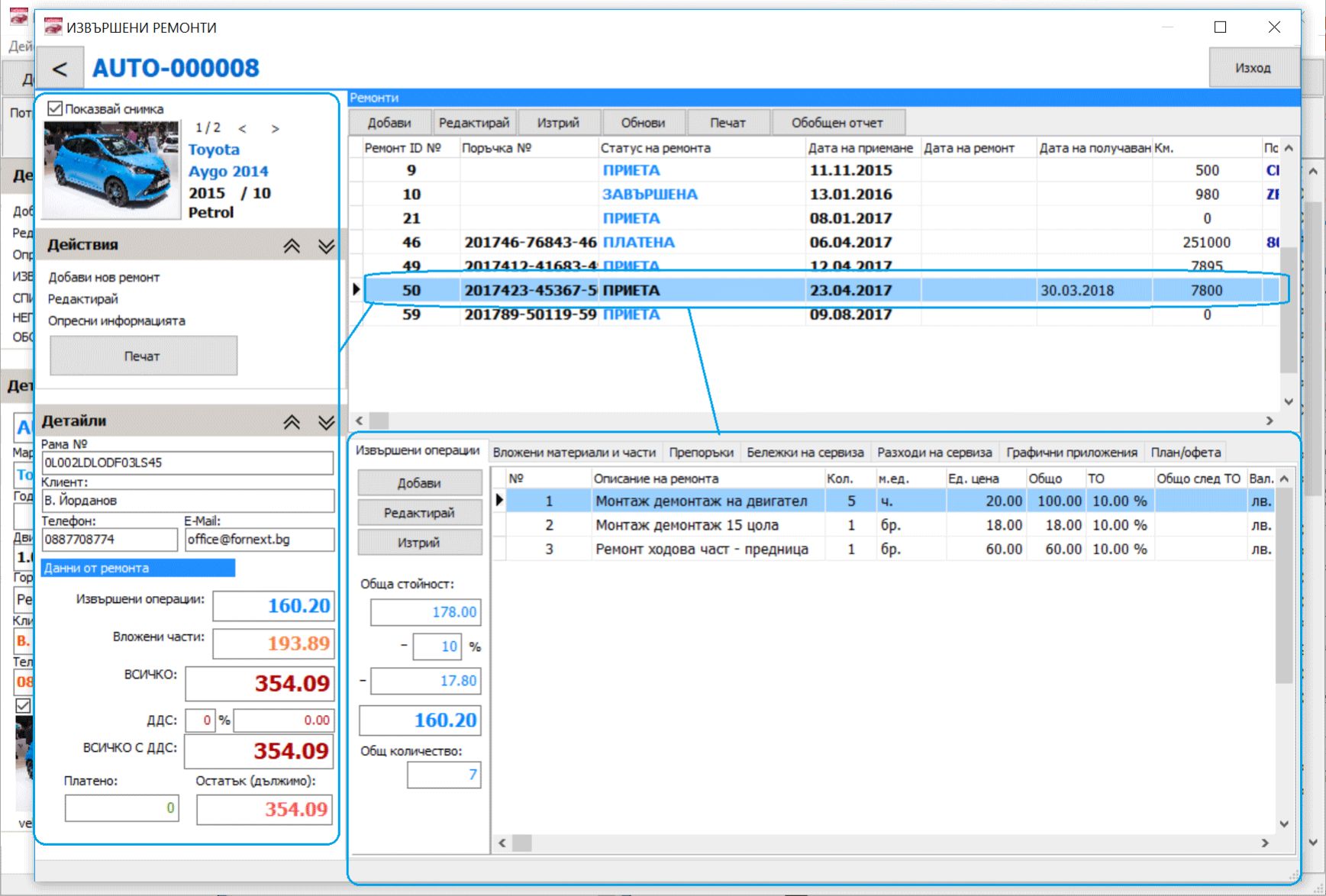Click Обнови in the Ремонти toolbar
The width and height of the screenshot is (1326, 896).
click(643, 123)
